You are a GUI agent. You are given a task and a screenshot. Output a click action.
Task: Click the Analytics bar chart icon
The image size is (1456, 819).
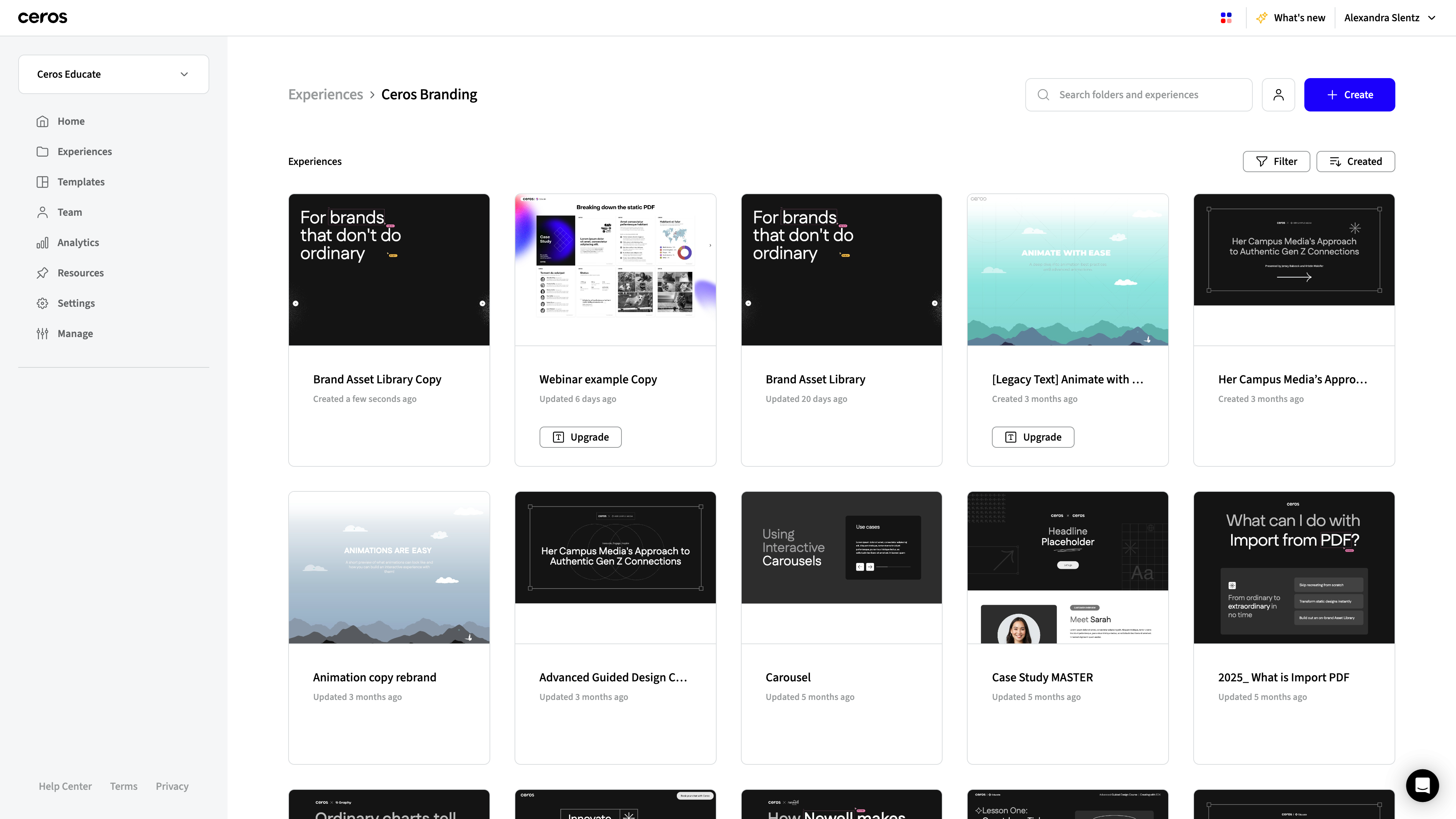coord(42,243)
